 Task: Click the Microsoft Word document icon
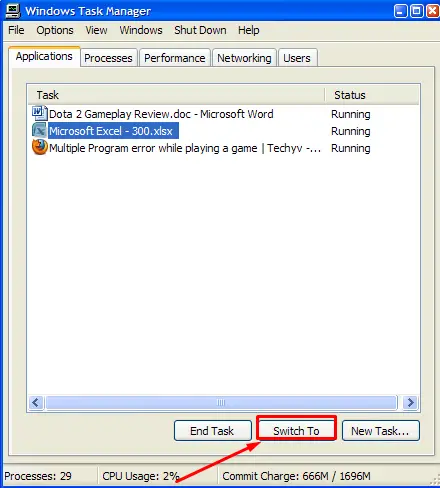tap(39, 113)
